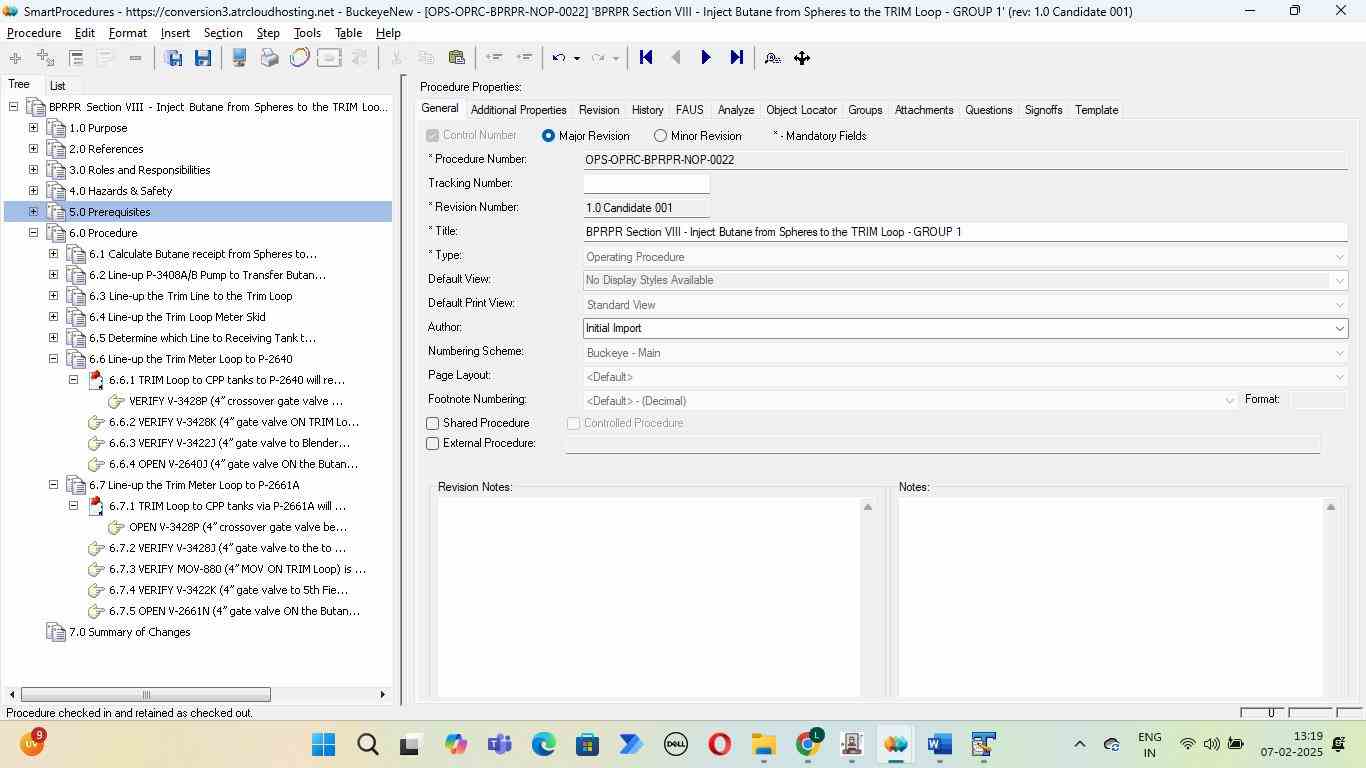Collapse the 6.6 Line-up to P-2640 node
The image size is (1366, 768).
(53, 359)
